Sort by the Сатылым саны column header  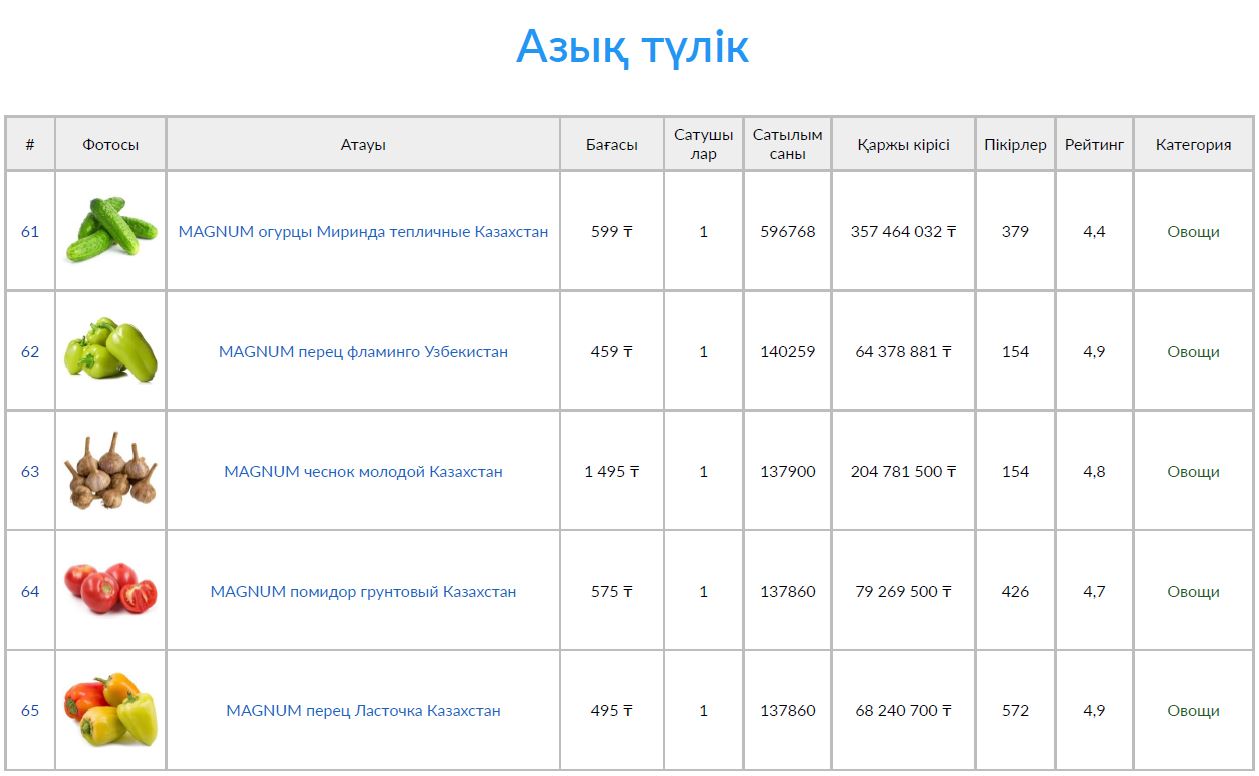(787, 144)
